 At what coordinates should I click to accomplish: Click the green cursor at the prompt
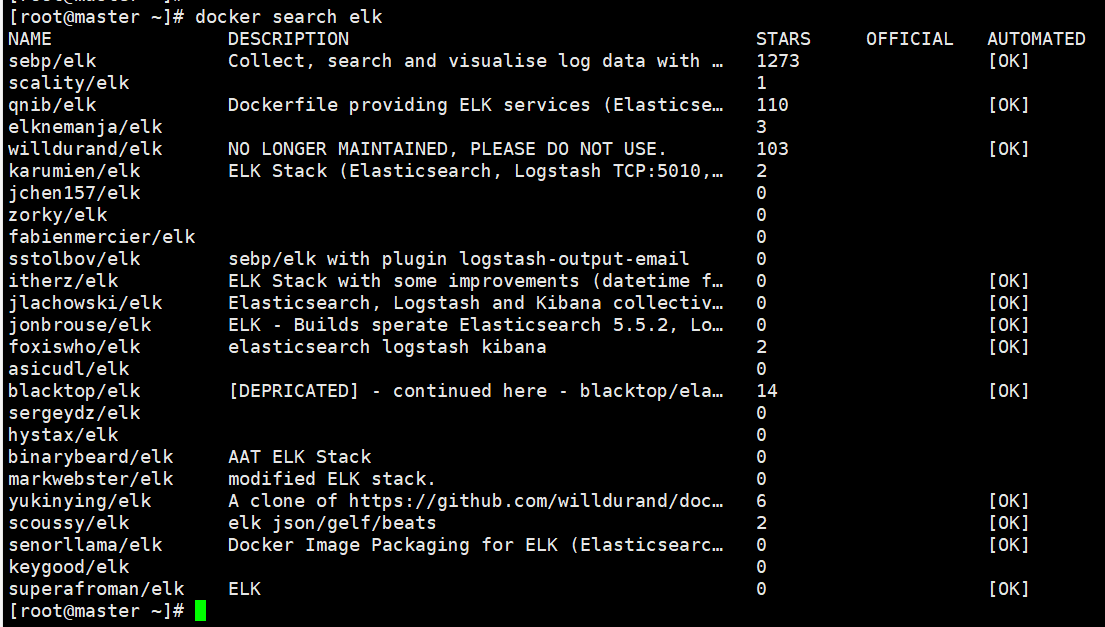[200, 611]
